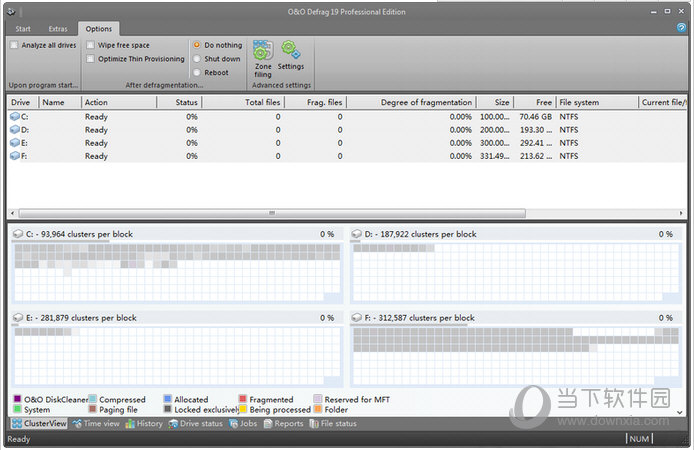Click the drive list horizontal scrollbar thumb

[x=272, y=213]
